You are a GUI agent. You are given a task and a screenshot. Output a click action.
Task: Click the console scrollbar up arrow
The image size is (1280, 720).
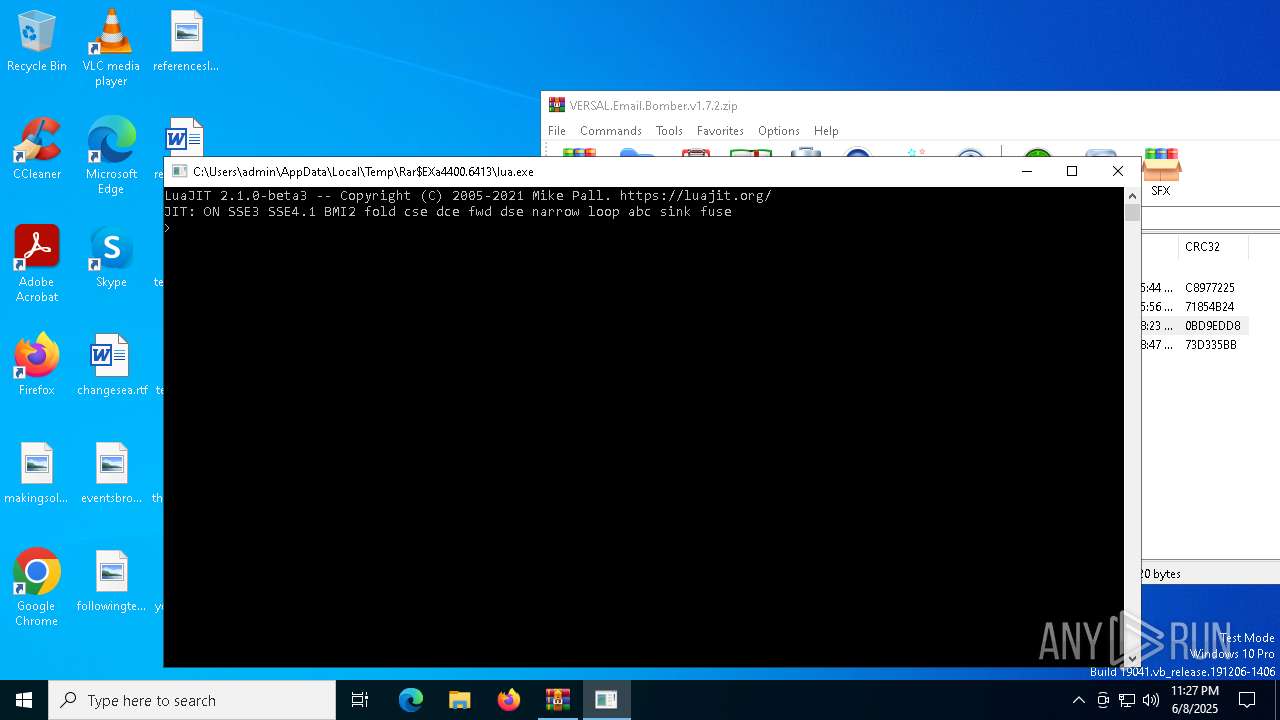pos(1132,195)
